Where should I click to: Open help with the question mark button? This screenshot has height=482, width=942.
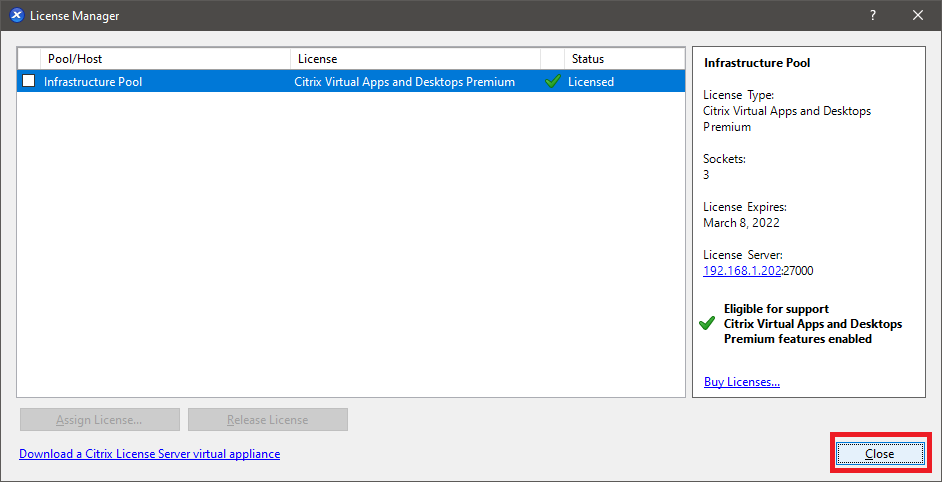872,15
